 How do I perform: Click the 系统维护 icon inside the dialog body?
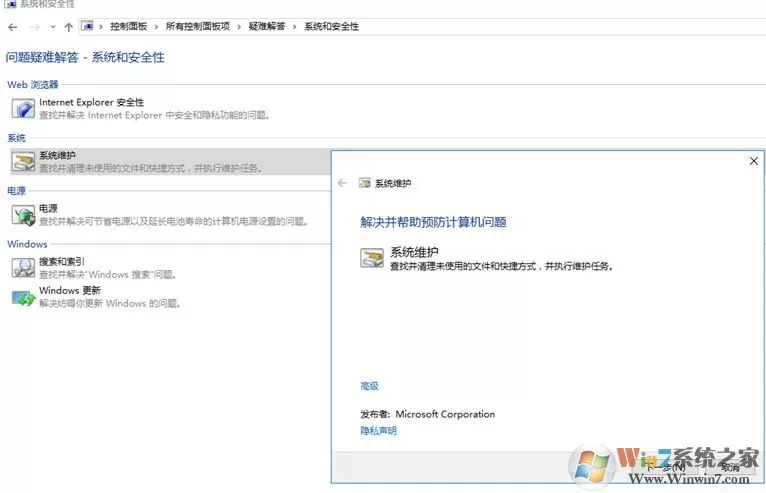click(372, 257)
